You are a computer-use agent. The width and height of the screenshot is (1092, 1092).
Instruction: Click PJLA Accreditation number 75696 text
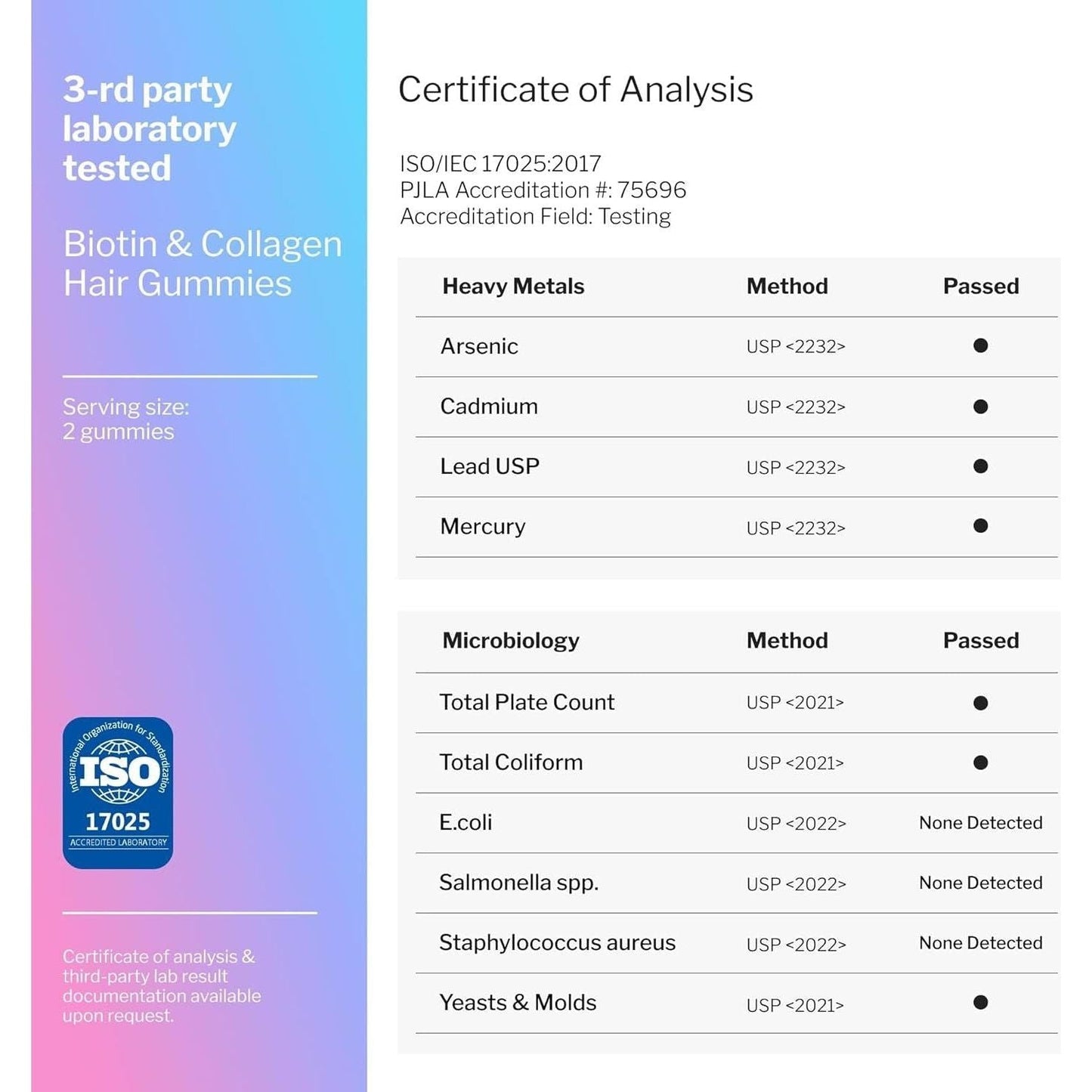coord(543,190)
